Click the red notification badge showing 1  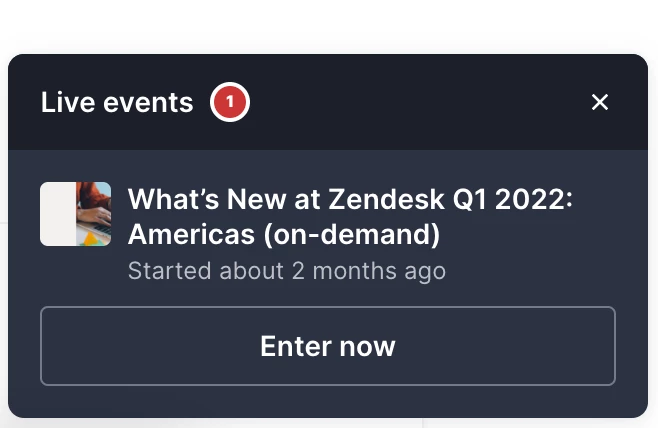[230, 102]
